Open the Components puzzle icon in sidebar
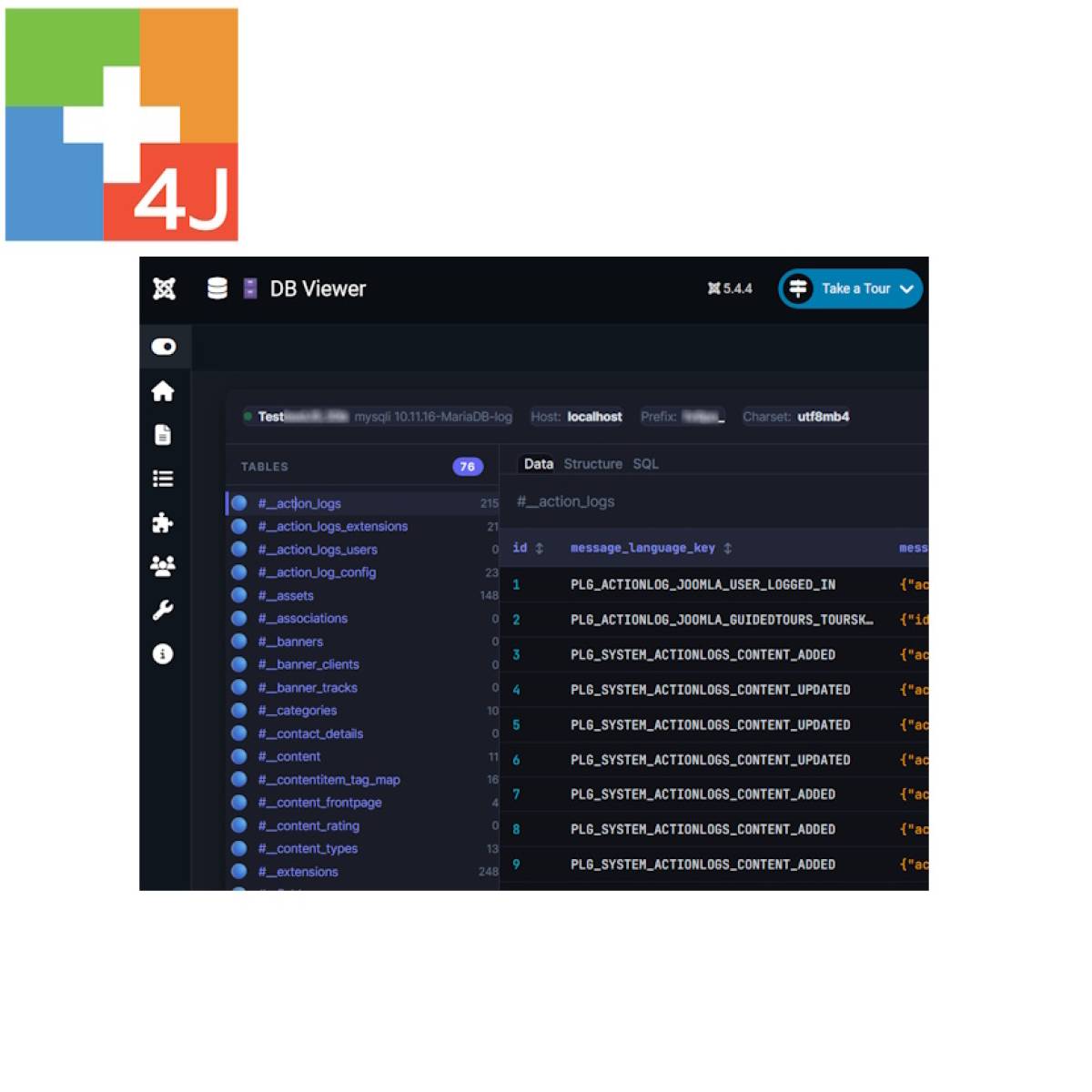 coord(163,522)
